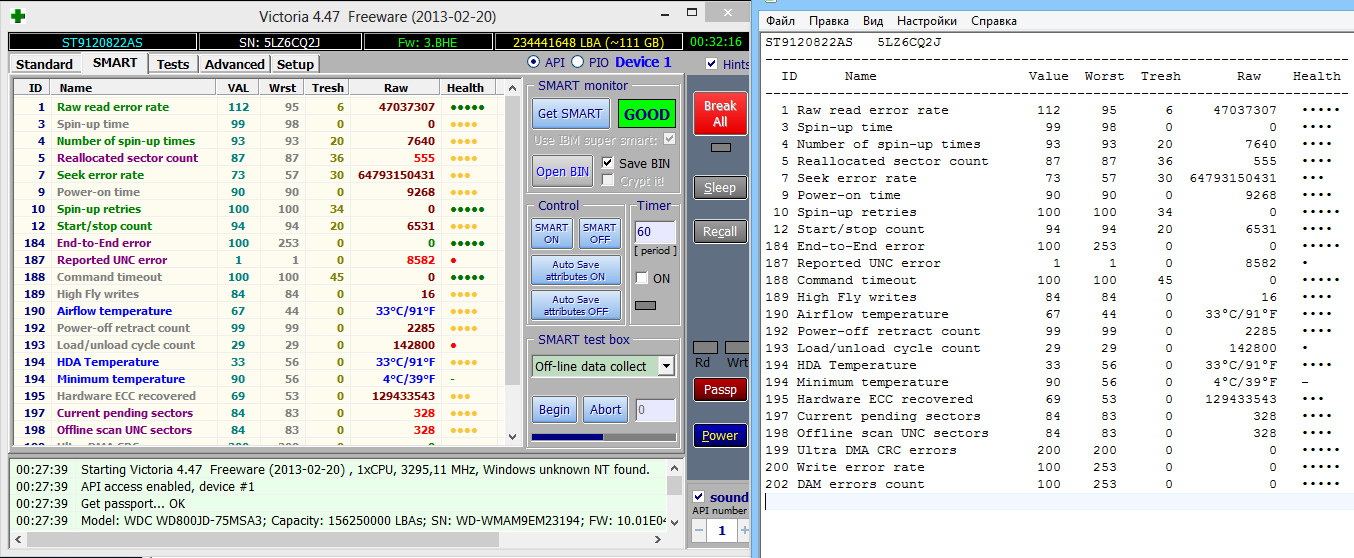Click Auto Save attributes ON button
The height and width of the screenshot is (558, 1354).
pos(576,270)
